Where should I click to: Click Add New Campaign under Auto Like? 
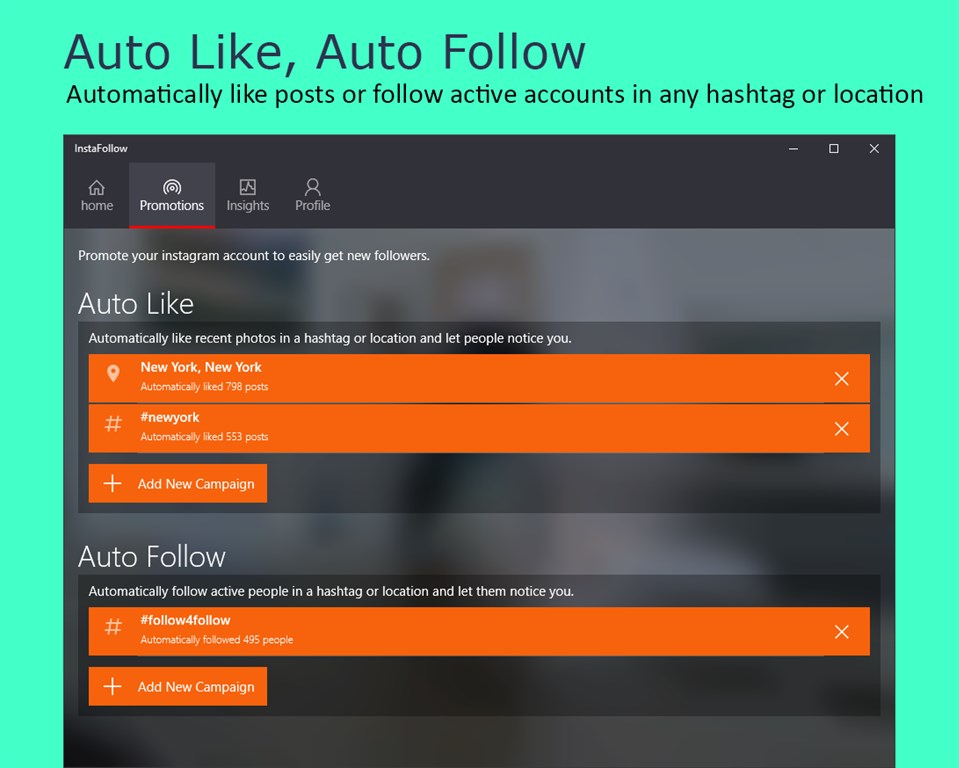coord(195,484)
